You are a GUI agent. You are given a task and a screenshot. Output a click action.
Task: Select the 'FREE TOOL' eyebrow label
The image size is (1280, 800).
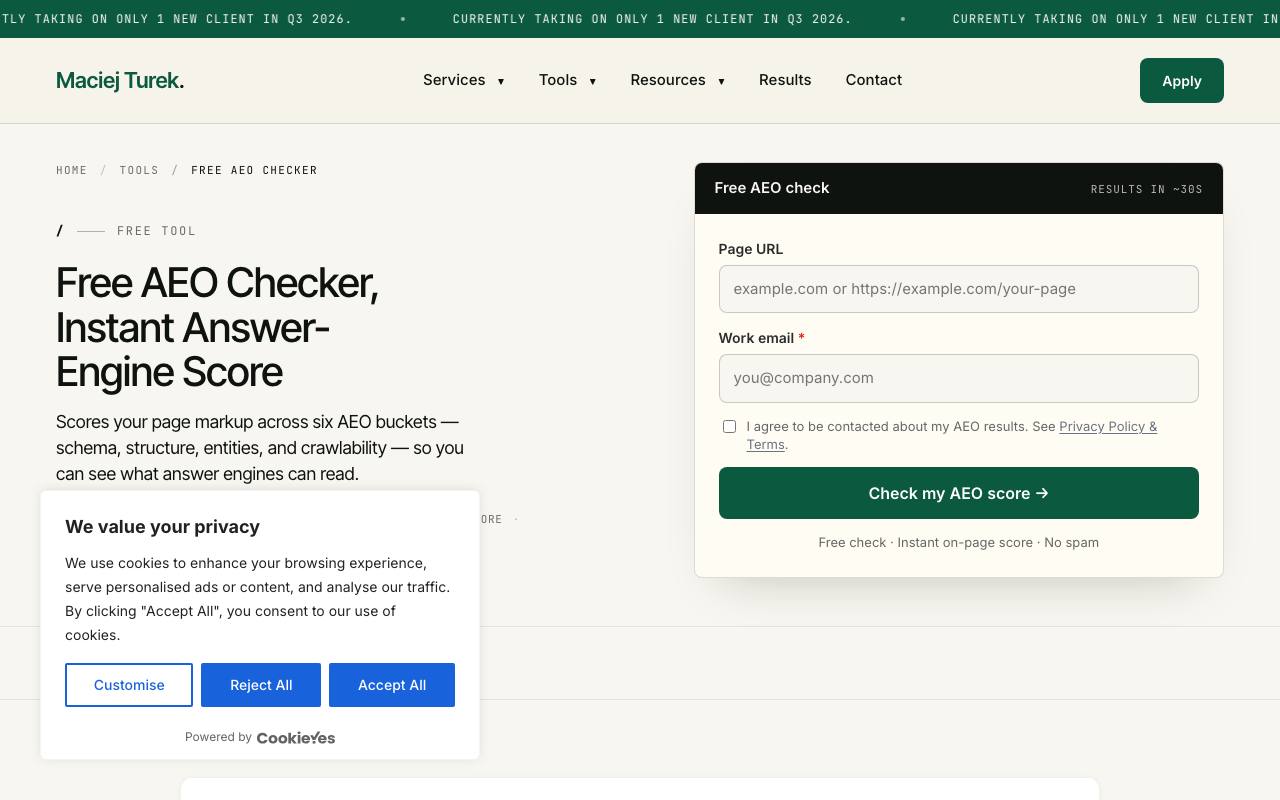(x=157, y=231)
